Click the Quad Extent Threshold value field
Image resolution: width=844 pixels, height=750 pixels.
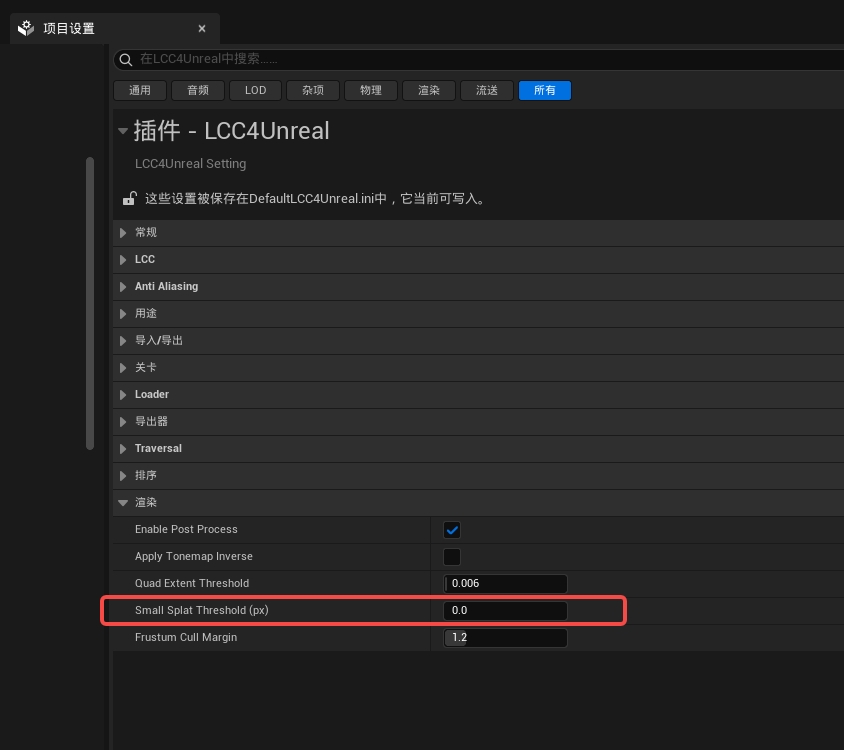(x=505, y=584)
